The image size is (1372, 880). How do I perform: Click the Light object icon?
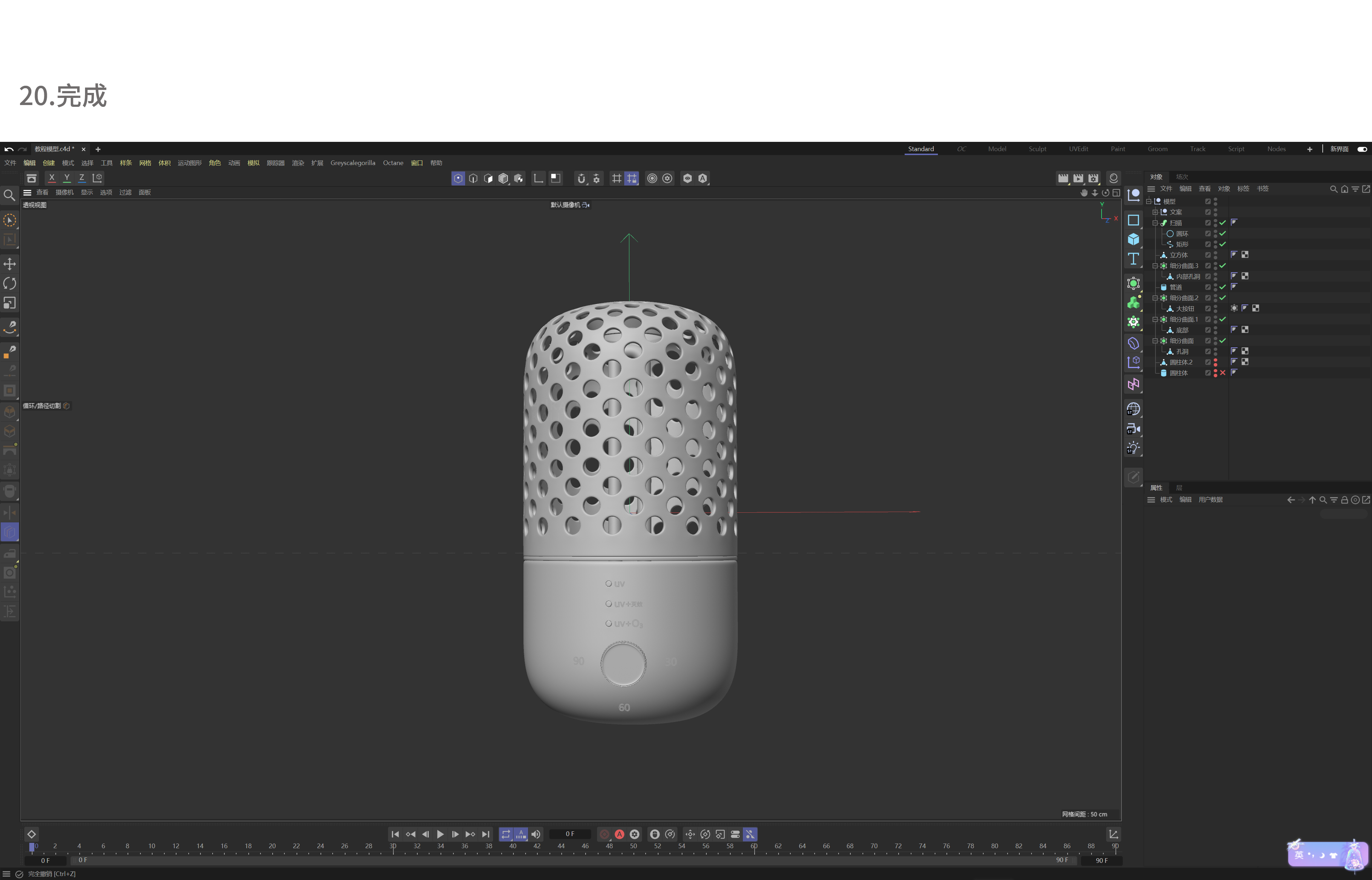[x=1133, y=448]
